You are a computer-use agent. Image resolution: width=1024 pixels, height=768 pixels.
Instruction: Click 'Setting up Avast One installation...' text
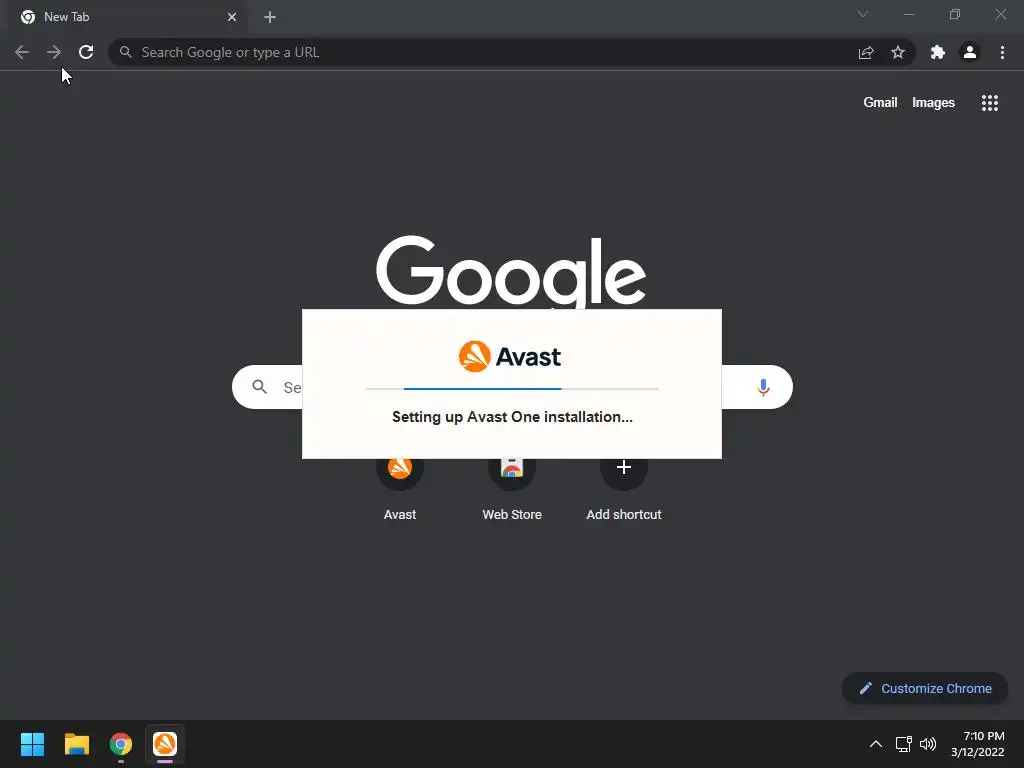coord(512,417)
